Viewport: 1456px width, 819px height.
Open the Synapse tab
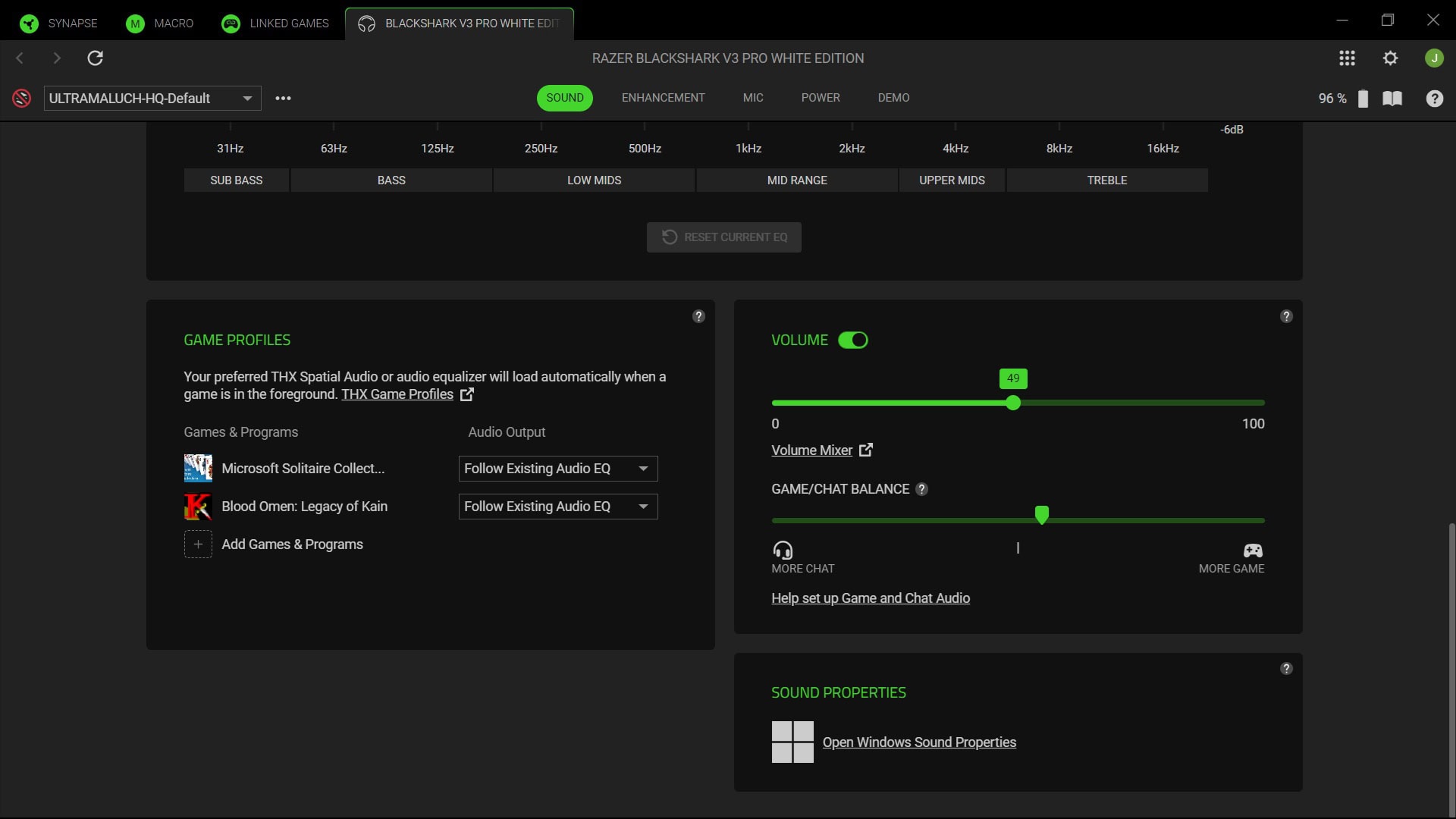coord(58,24)
